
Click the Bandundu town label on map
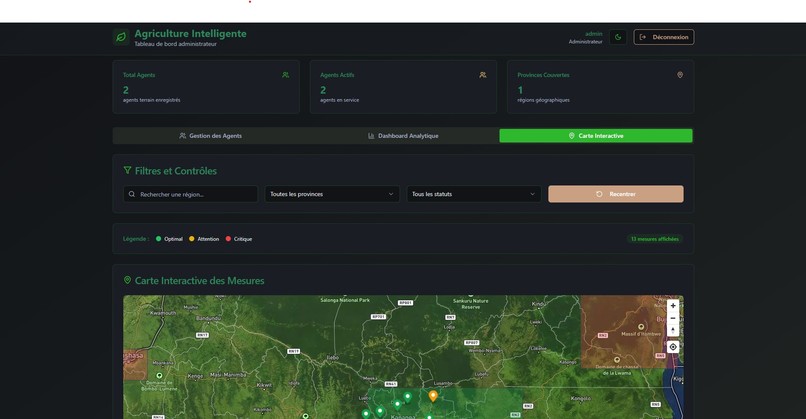point(208,318)
